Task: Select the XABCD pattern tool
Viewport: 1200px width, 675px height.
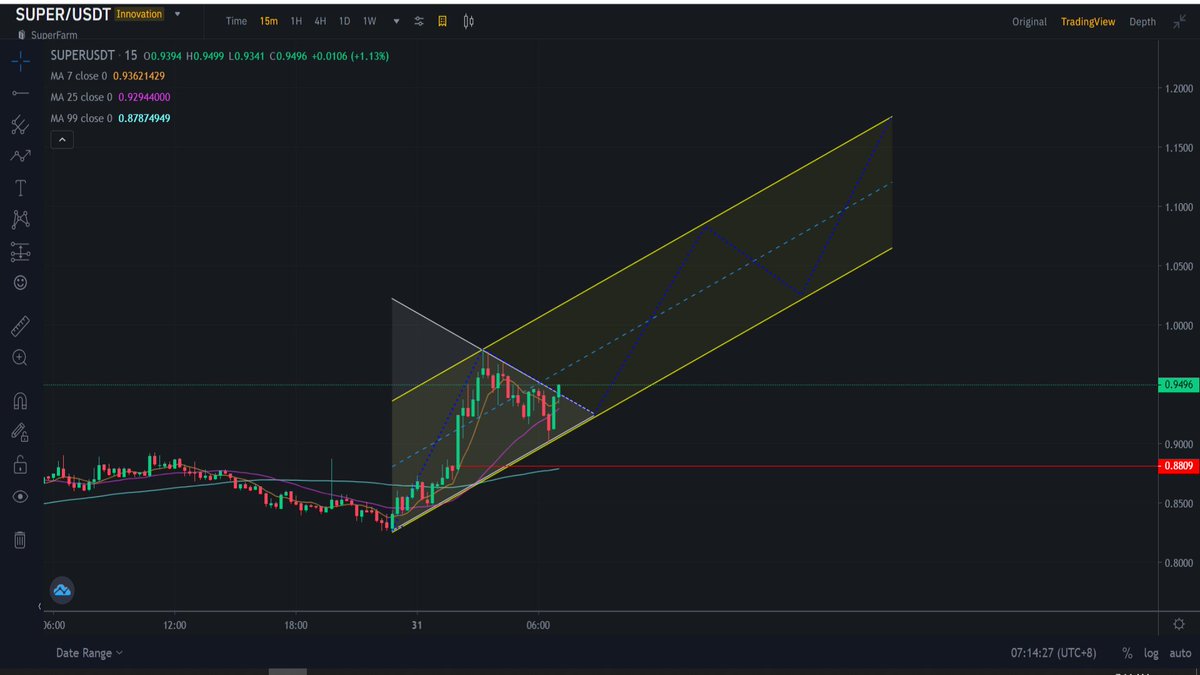Action: point(20,219)
